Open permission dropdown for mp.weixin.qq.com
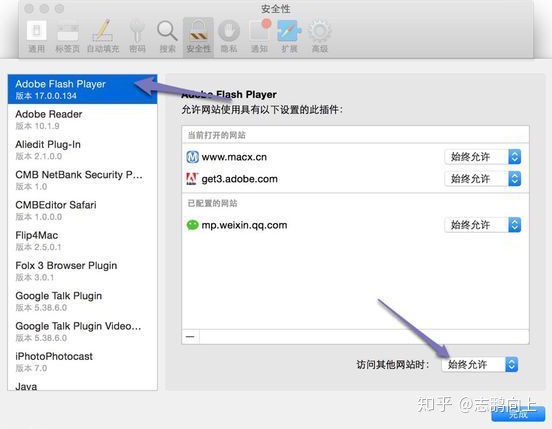Viewport: 552px width, 429px height. point(483,225)
